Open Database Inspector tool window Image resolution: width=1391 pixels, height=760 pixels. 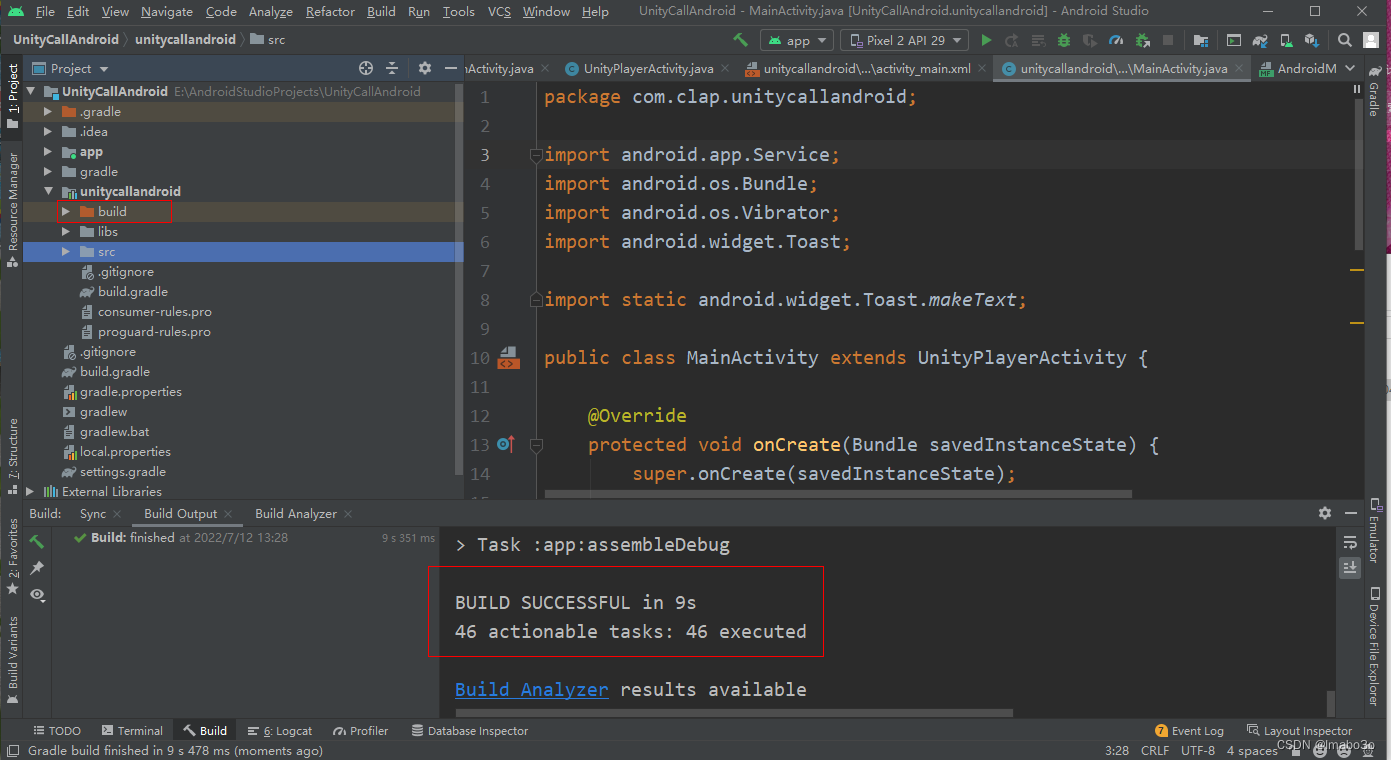pyautogui.click(x=470, y=731)
